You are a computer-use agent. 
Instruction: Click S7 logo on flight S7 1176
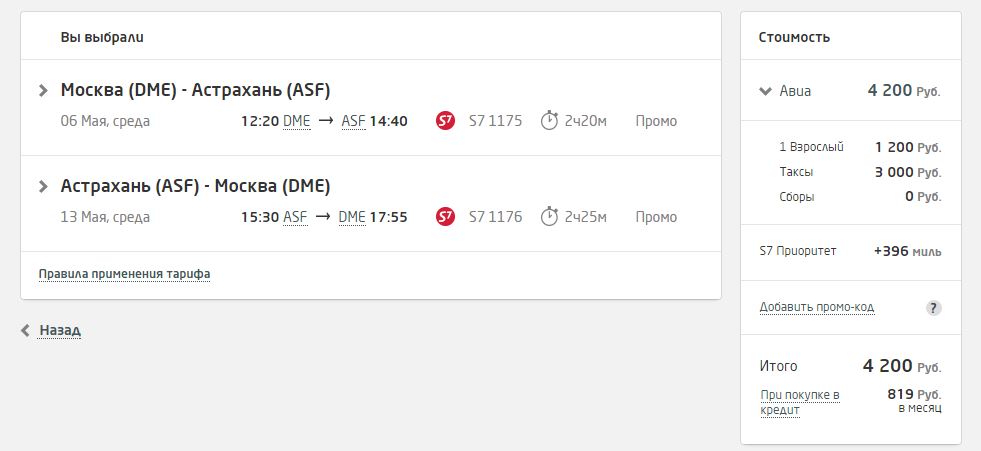[x=445, y=217]
